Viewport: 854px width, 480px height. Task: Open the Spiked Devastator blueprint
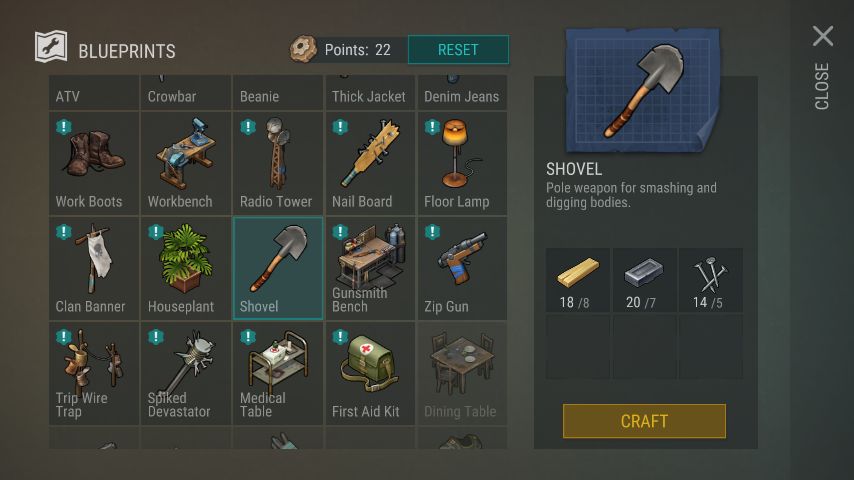pos(186,373)
